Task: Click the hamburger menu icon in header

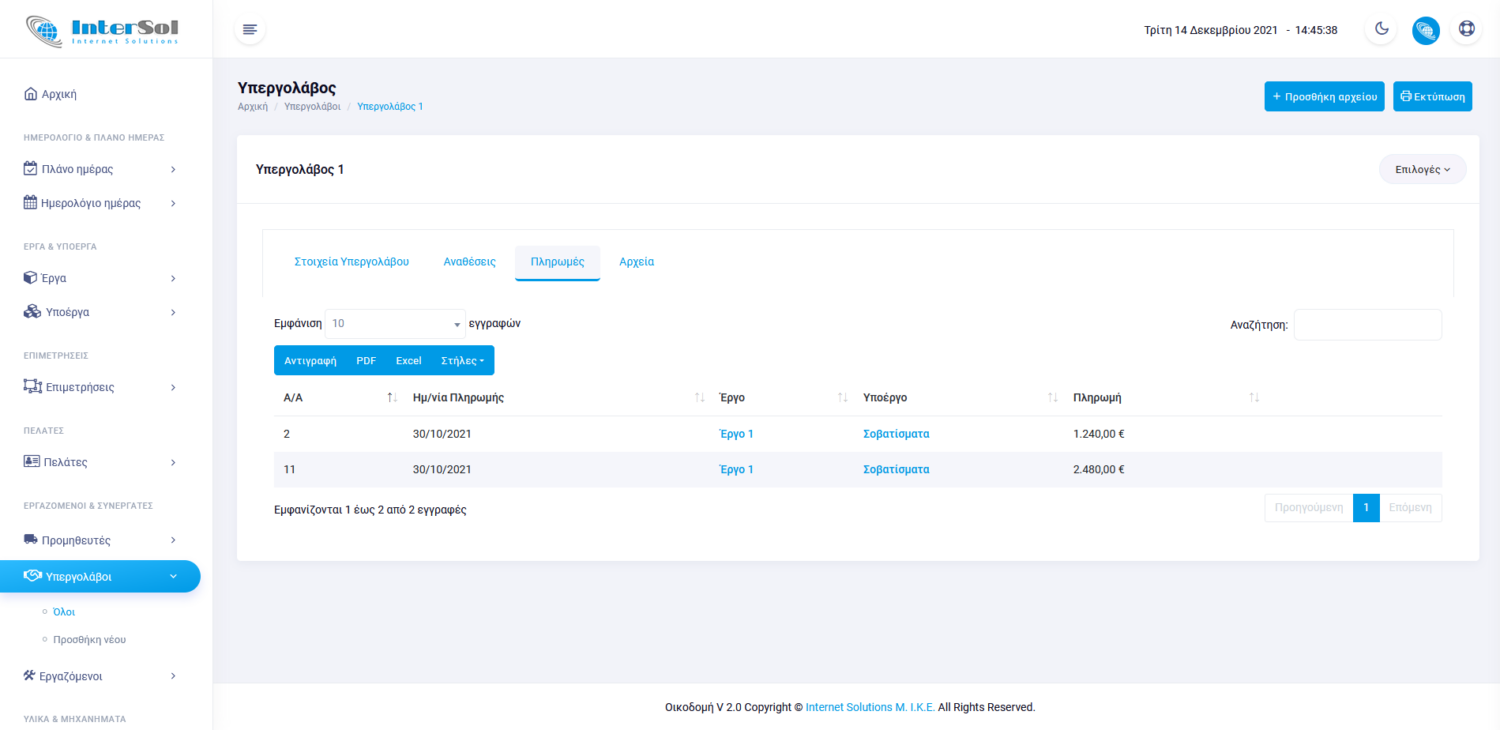Action: (250, 30)
